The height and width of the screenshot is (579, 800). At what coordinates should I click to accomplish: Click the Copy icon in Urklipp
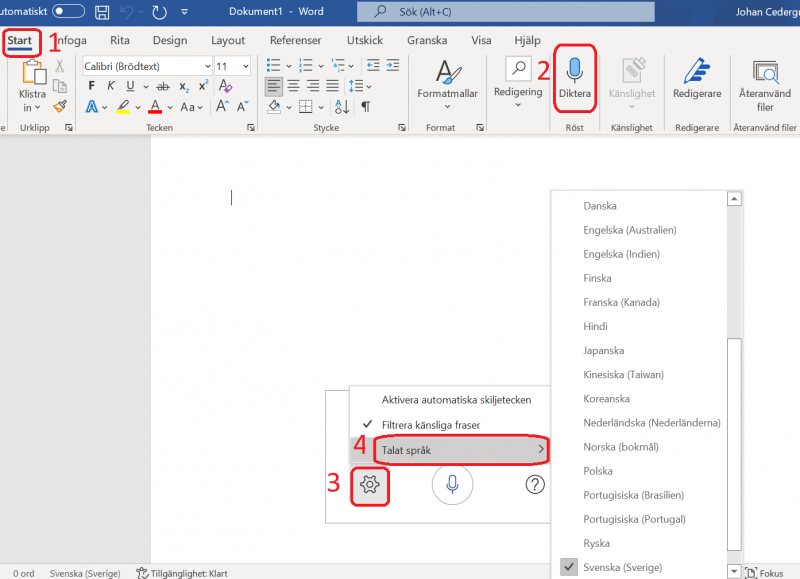coord(60,86)
